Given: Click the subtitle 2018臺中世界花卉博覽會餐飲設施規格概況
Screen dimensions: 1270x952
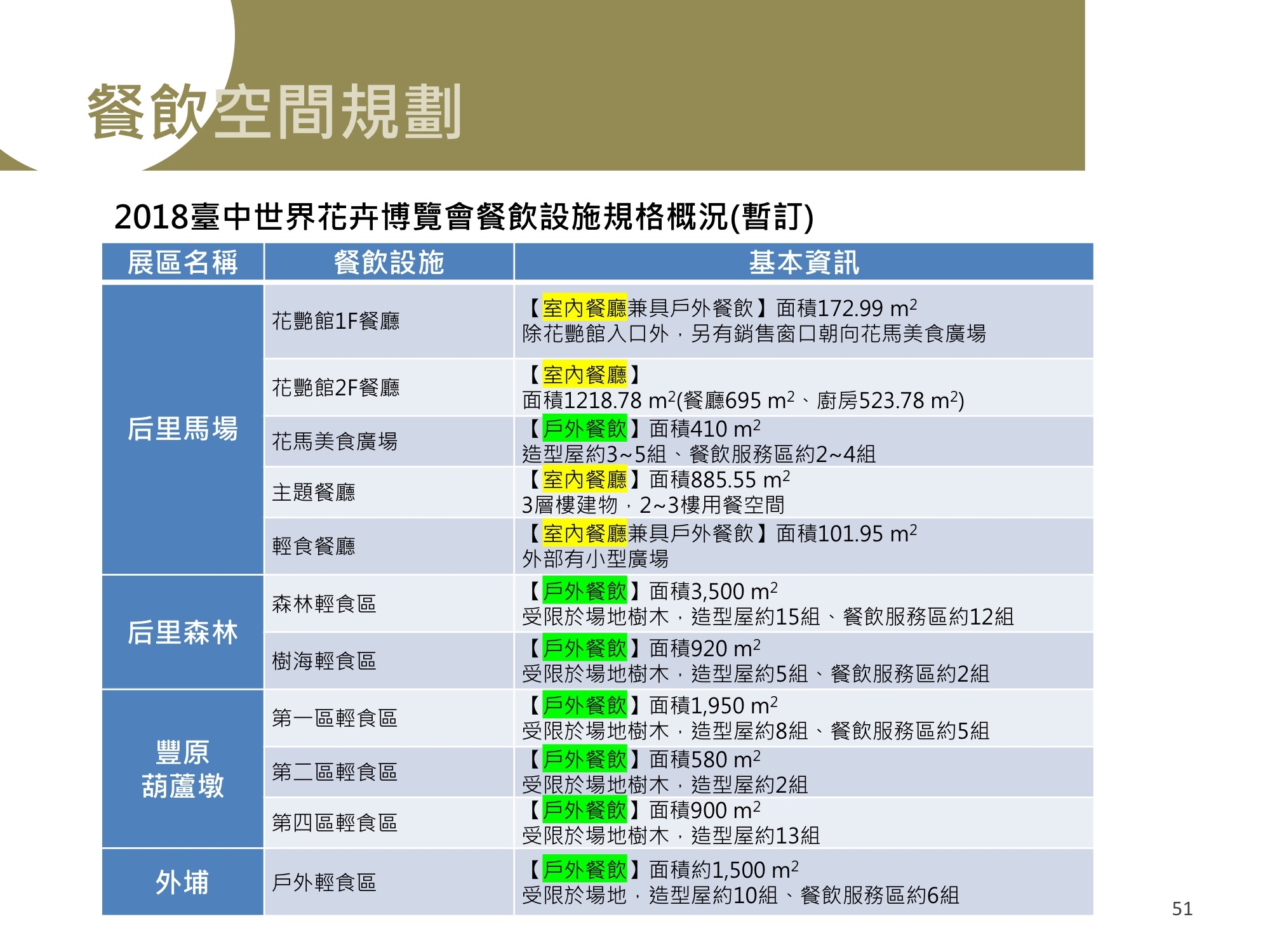Looking at the screenshot, I should [x=464, y=217].
